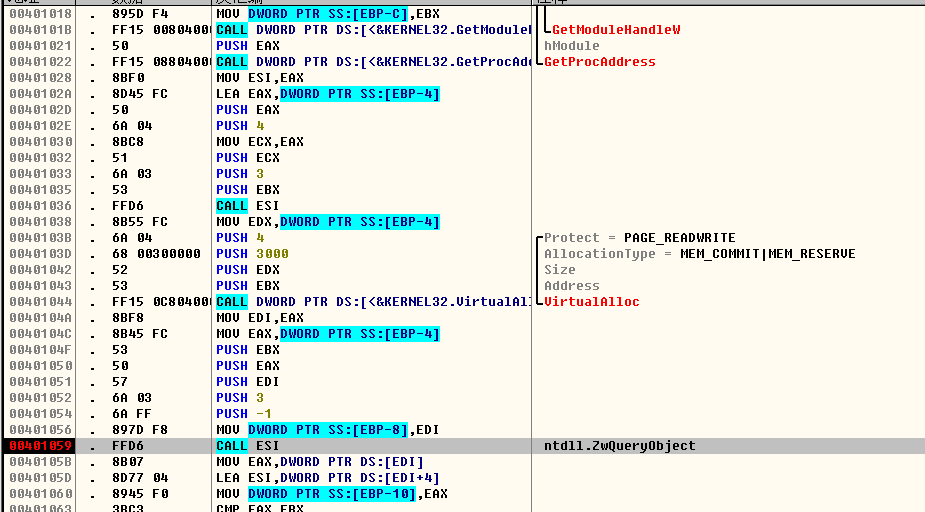The image size is (925, 512).
Task: Click address 0040105B
Action: pyautogui.click(x=40, y=462)
